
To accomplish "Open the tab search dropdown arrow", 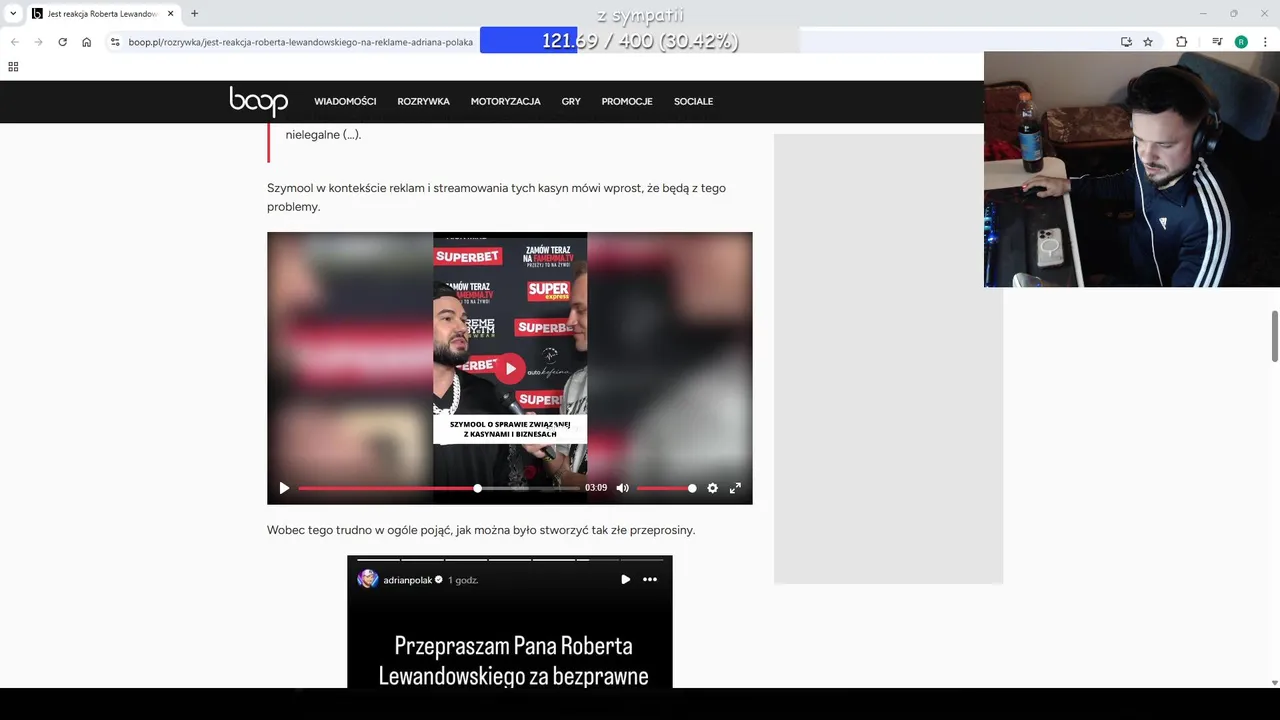I will (x=13, y=13).
